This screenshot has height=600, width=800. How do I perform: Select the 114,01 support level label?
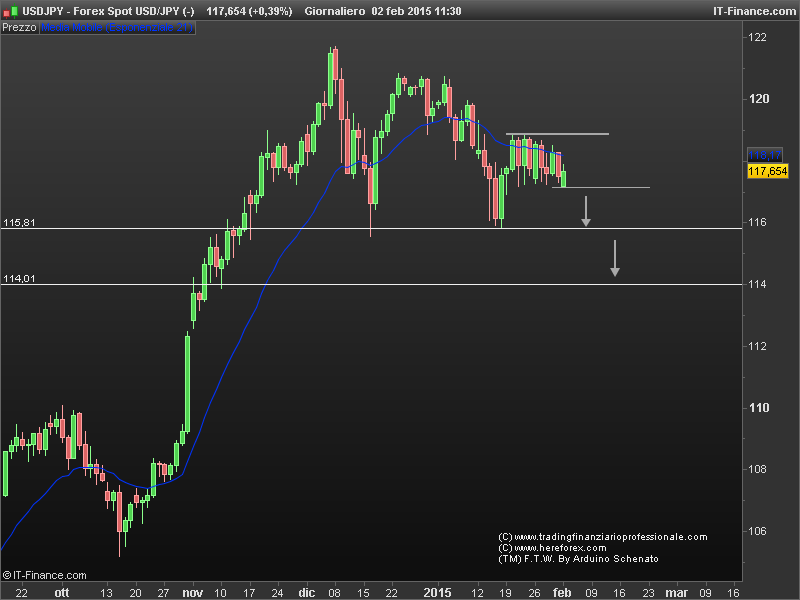coord(19,279)
